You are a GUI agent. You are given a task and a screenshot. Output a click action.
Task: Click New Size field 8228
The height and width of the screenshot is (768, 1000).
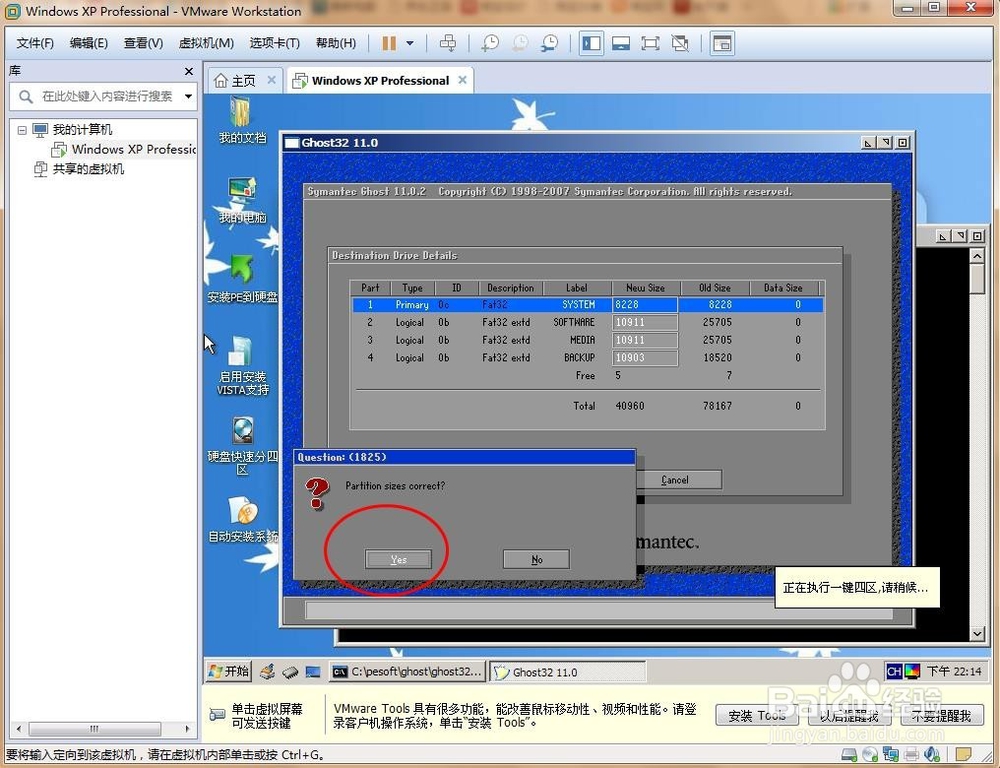tap(645, 305)
